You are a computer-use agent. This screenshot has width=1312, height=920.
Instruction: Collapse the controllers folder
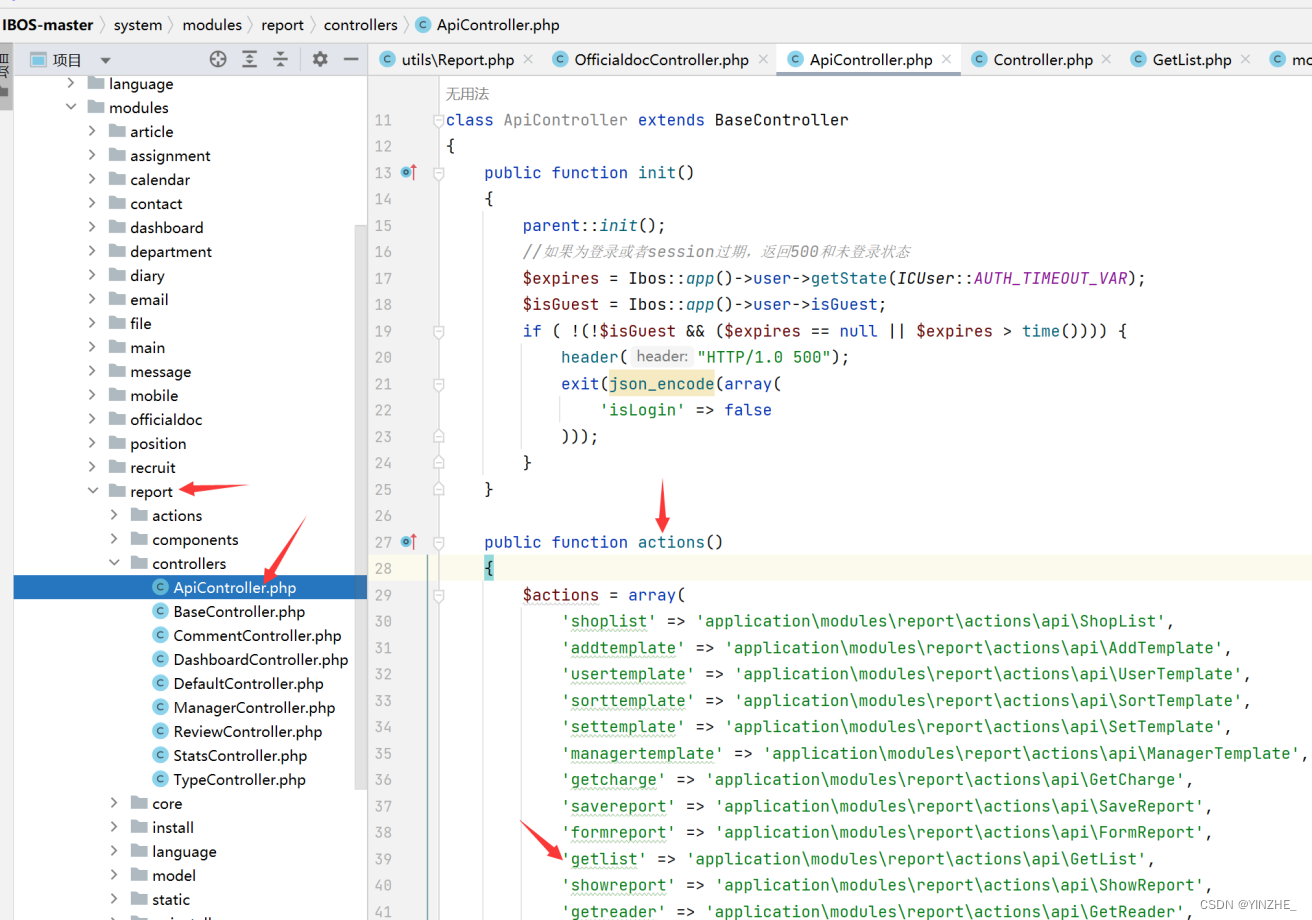tap(114, 564)
